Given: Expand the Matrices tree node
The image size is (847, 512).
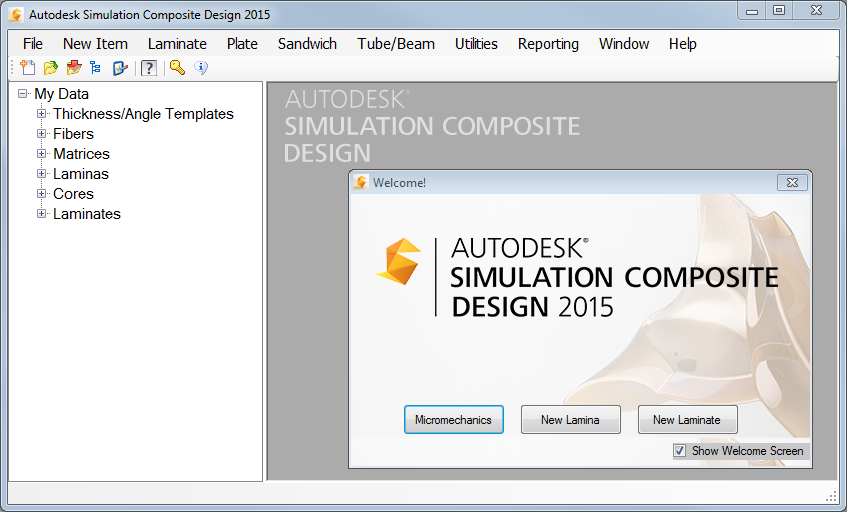Looking at the screenshot, I should 41,153.
